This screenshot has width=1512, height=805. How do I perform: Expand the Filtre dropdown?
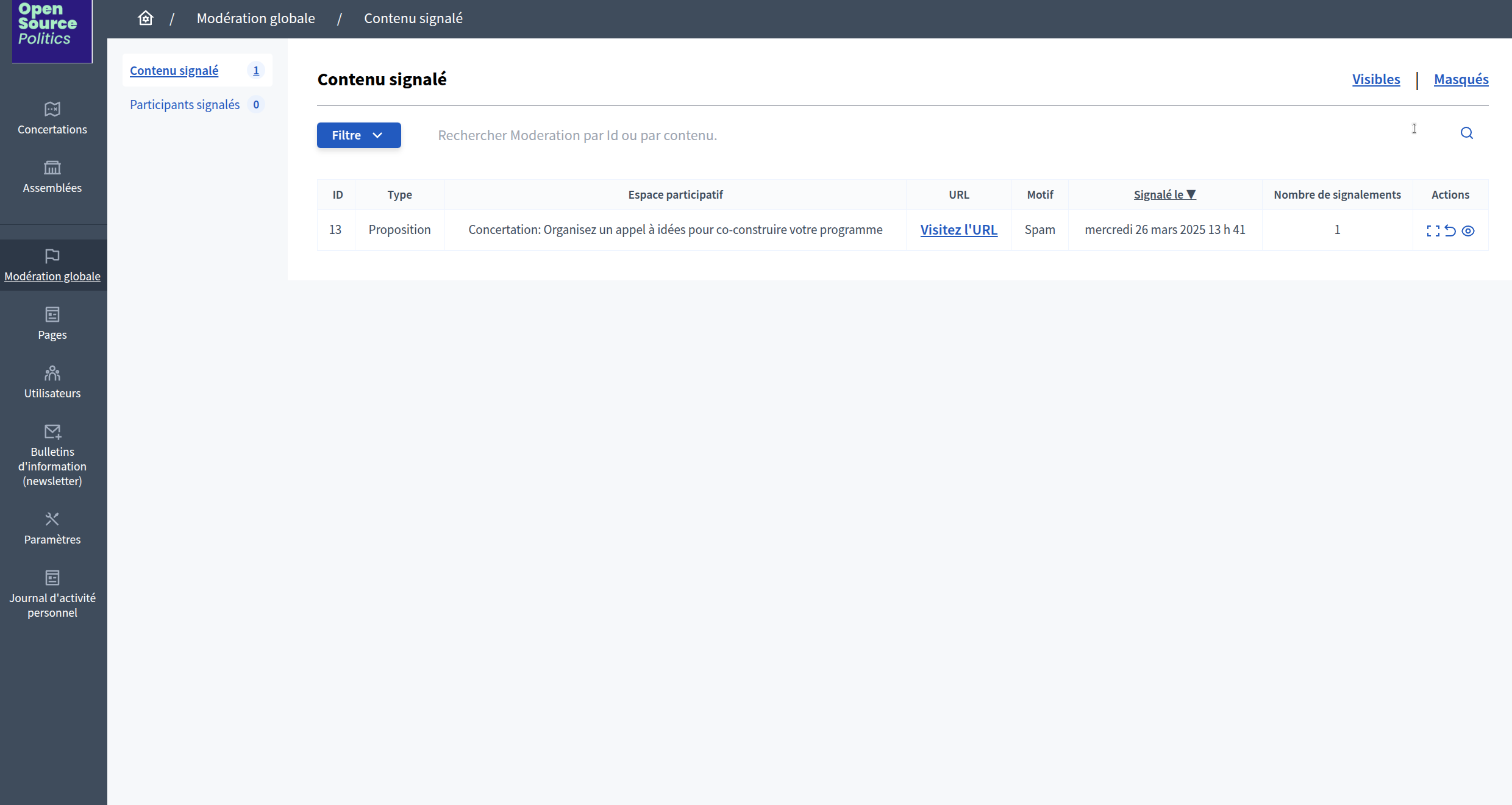[358, 135]
